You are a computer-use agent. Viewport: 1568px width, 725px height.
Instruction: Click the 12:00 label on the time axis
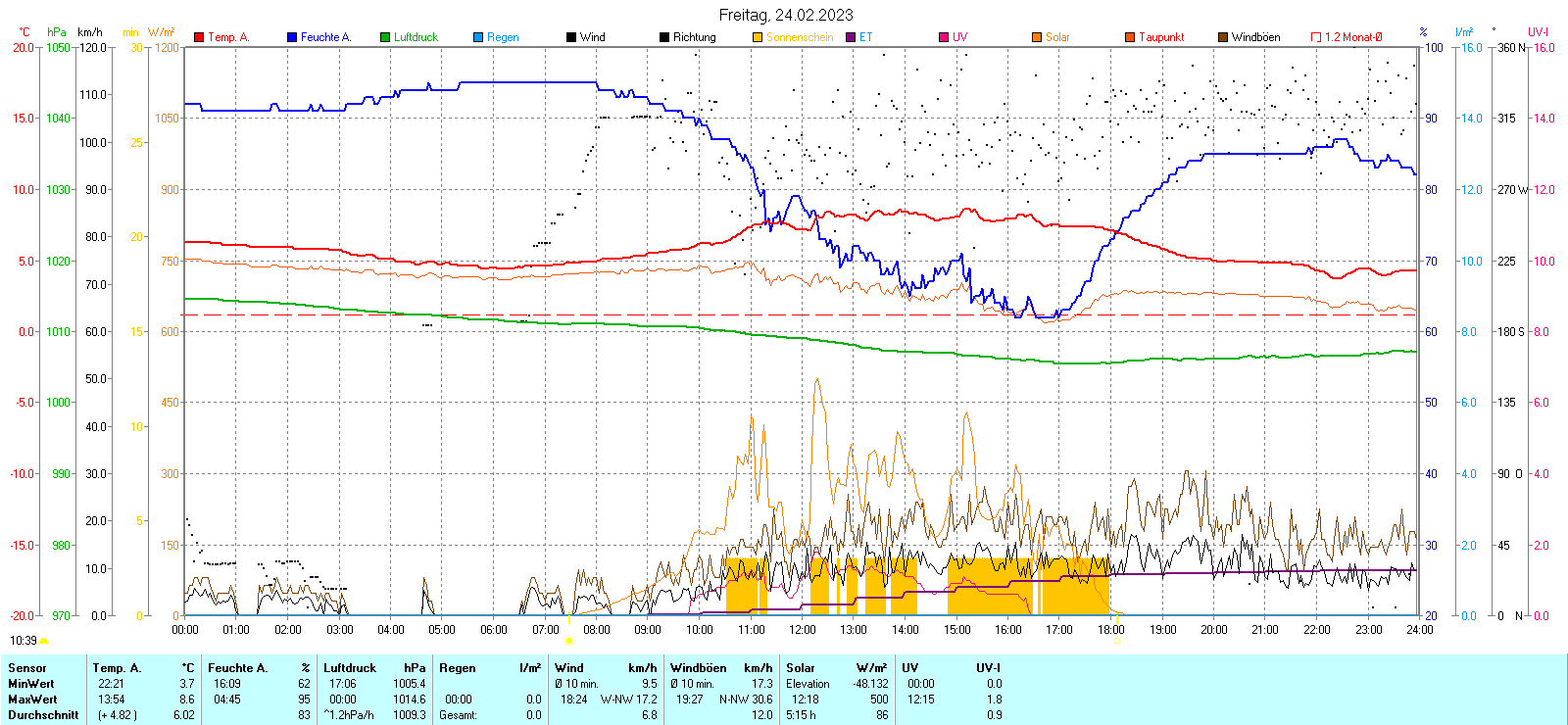pos(802,630)
